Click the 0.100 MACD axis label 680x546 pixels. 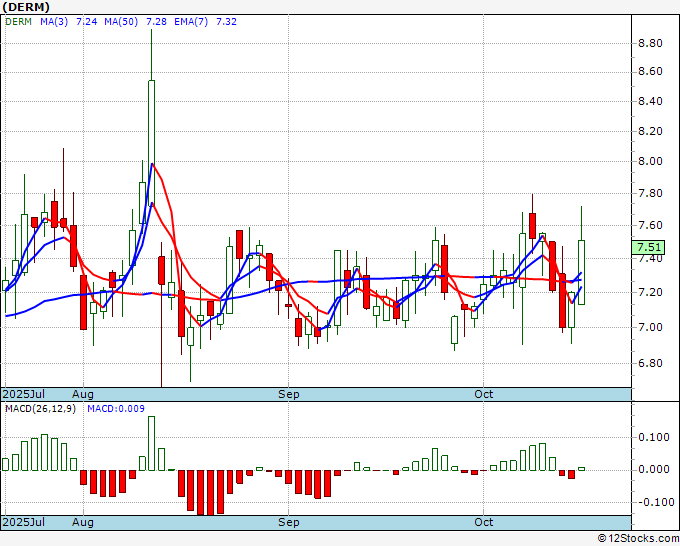click(654, 437)
